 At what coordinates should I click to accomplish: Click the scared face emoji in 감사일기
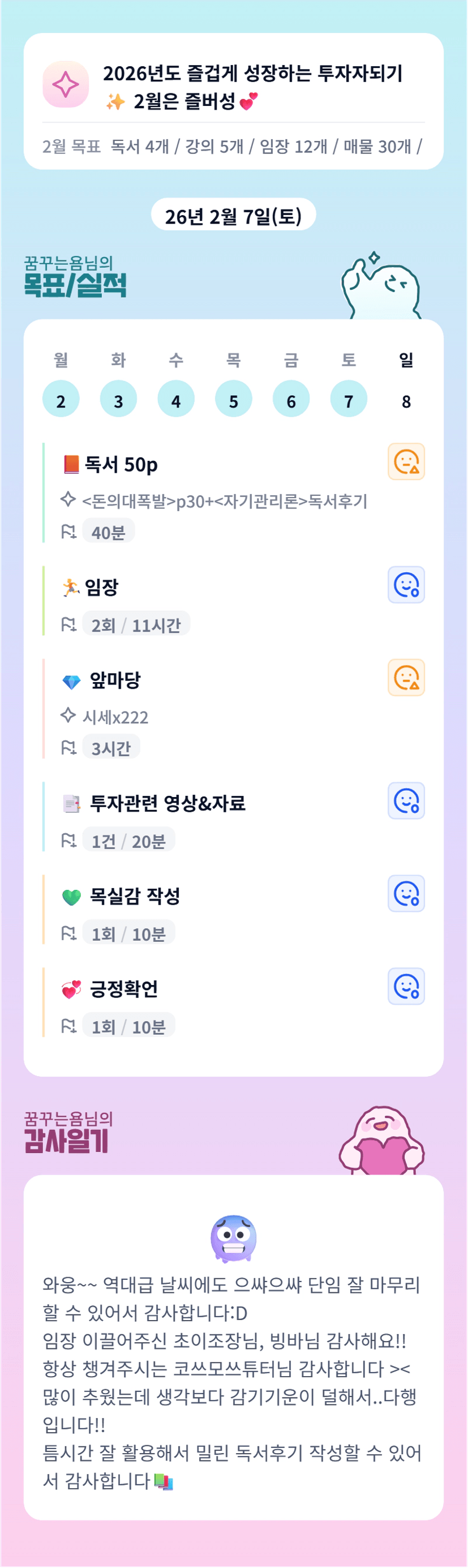coord(234,1238)
